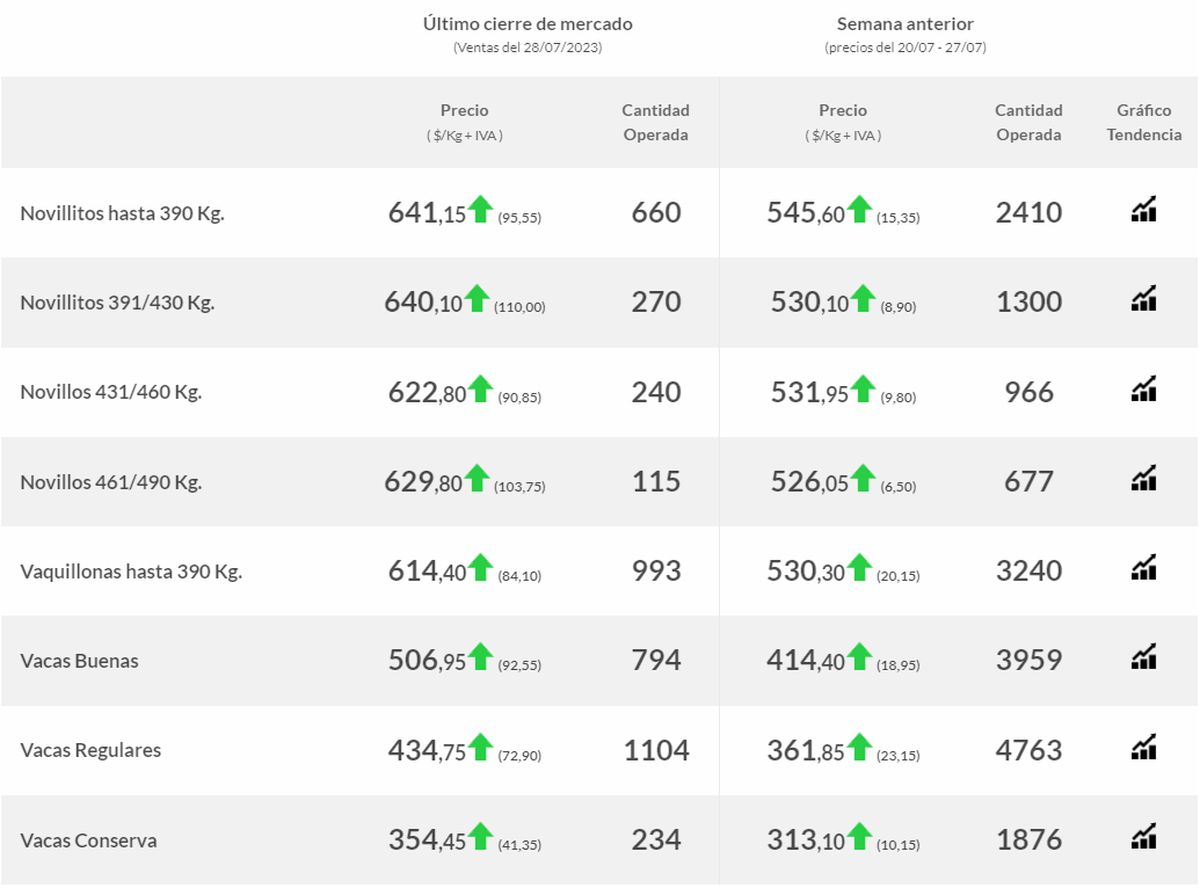Open trend chart for Novillos 461/490 Kg.
Viewport: 1200px width, 888px height.
(x=1144, y=478)
